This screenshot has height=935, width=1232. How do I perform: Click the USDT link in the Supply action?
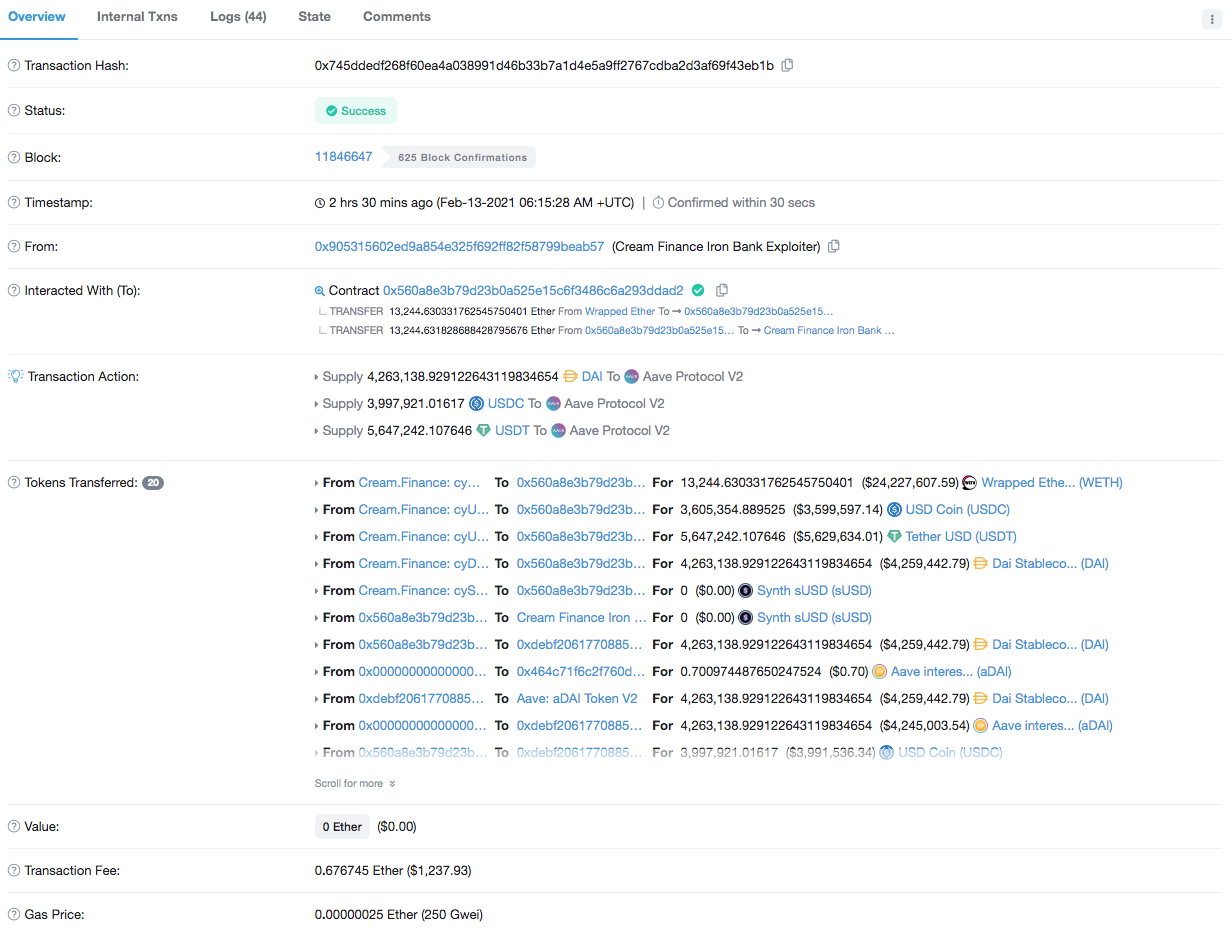coord(512,431)
